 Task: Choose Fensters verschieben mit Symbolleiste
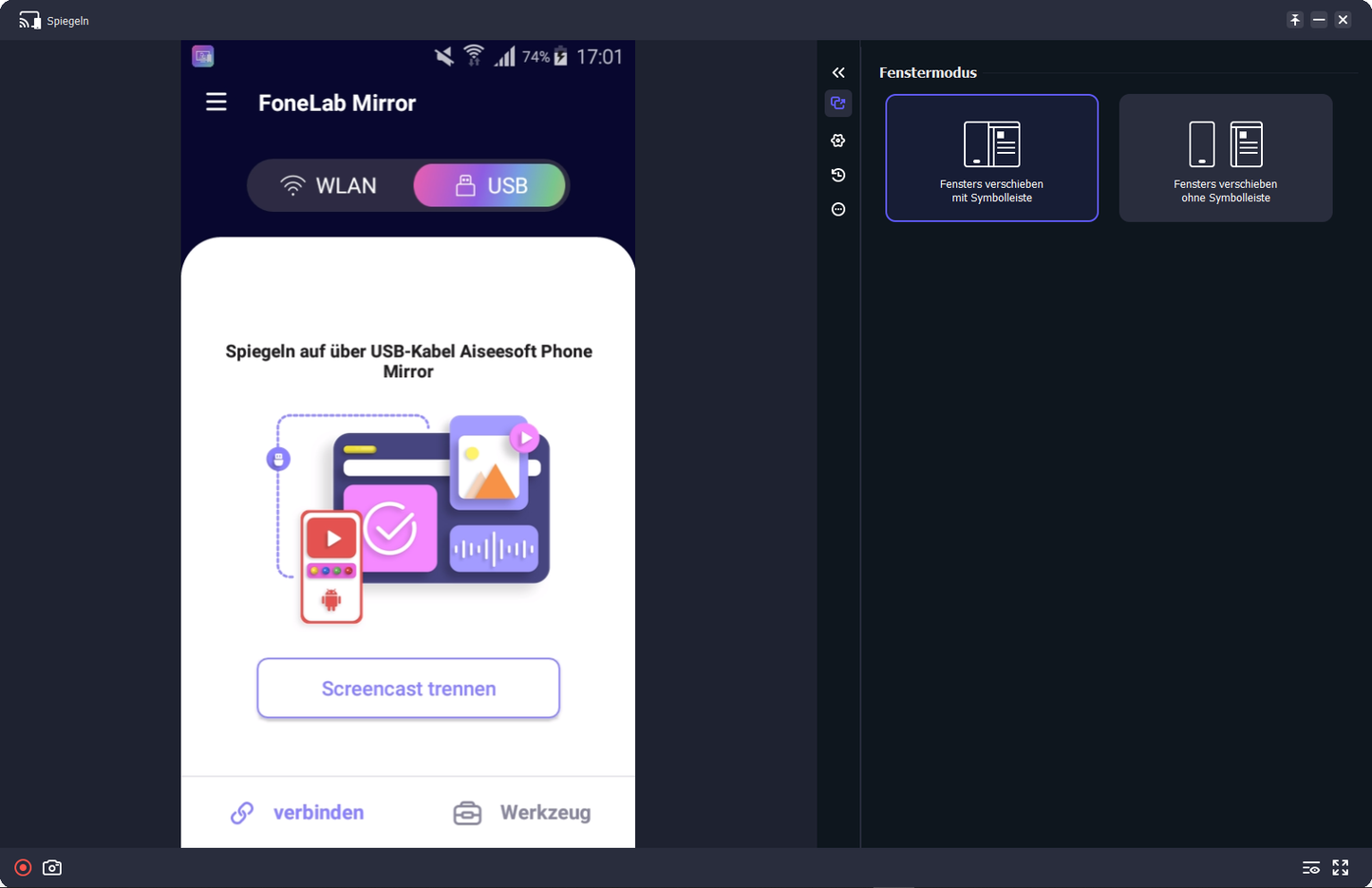[x=992, y=158]
